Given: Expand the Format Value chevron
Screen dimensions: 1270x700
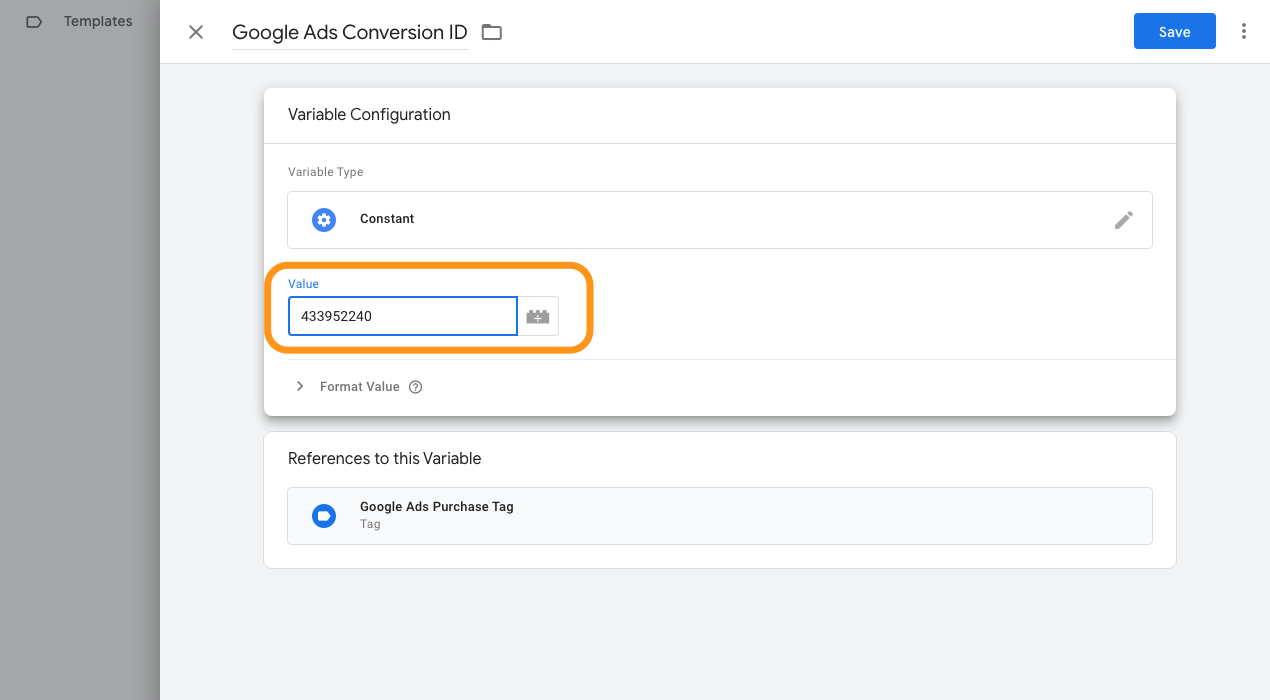Looking at the screenshot, I should (300, 387).
